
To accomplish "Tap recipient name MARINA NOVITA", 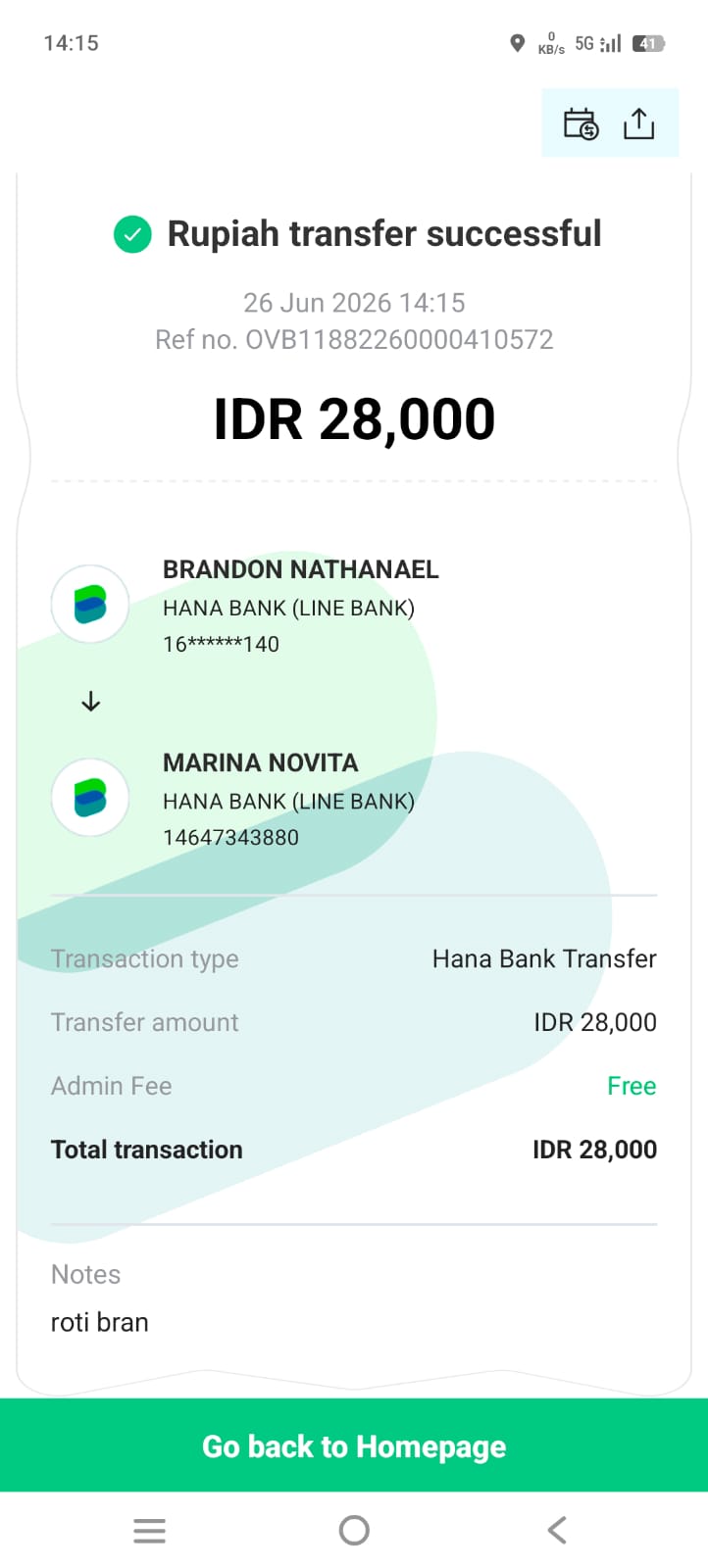I will point(261,762).
